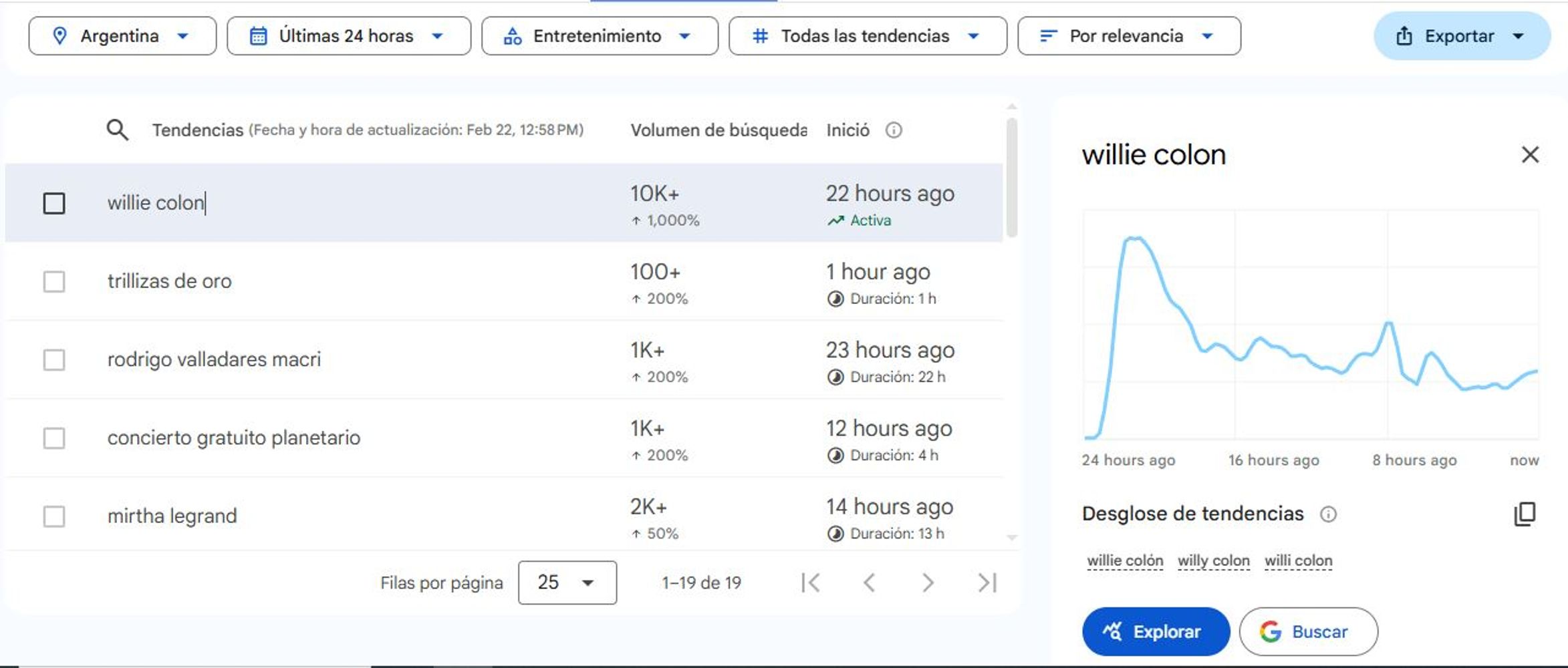
Task: Open the Entretenimiento category dropdown arrow
Action: point(684,36)
